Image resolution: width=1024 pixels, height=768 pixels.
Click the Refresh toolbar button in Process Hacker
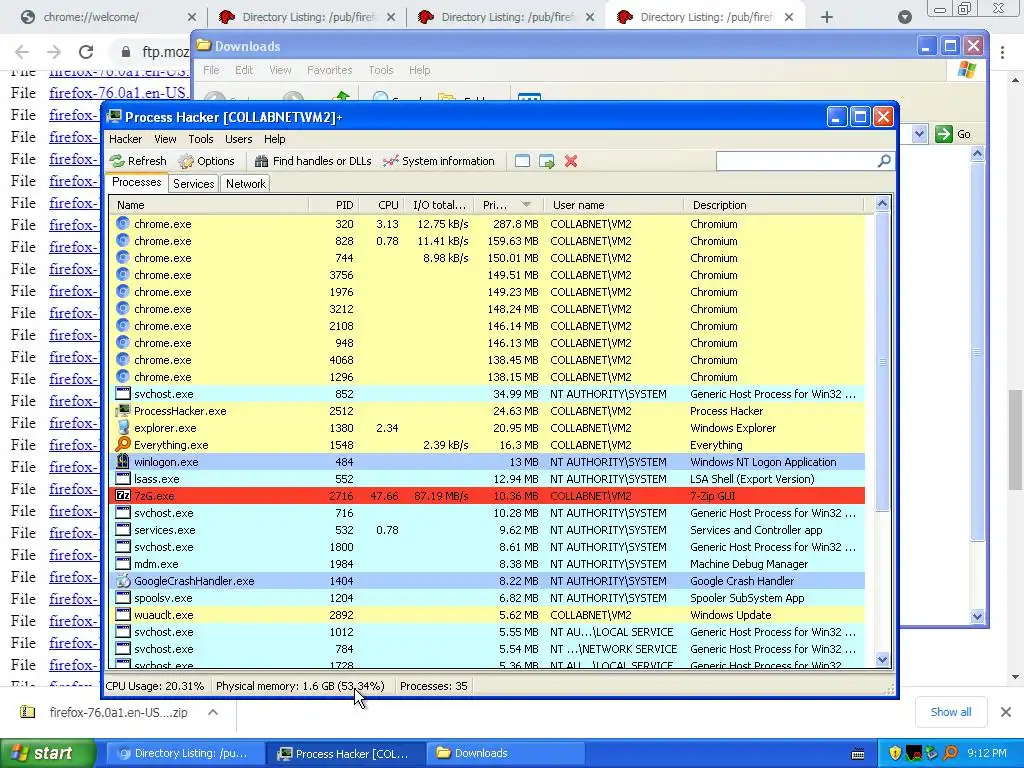click(138, 161)
